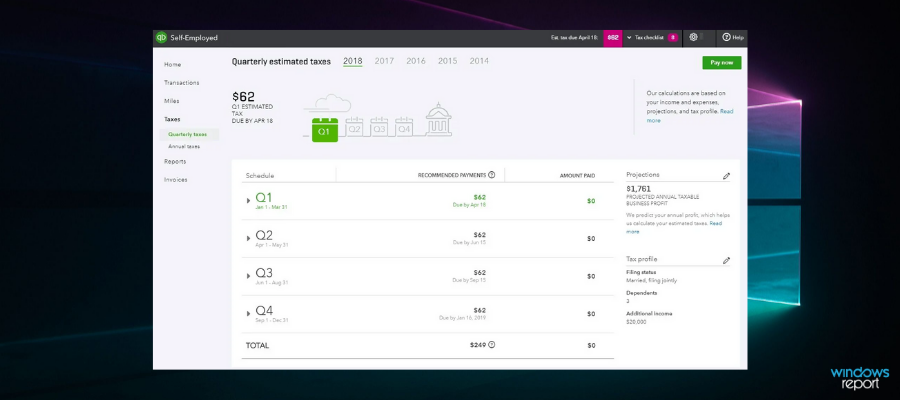
Task: Select Annual taxes submenu item
Action: pos(184,147)
